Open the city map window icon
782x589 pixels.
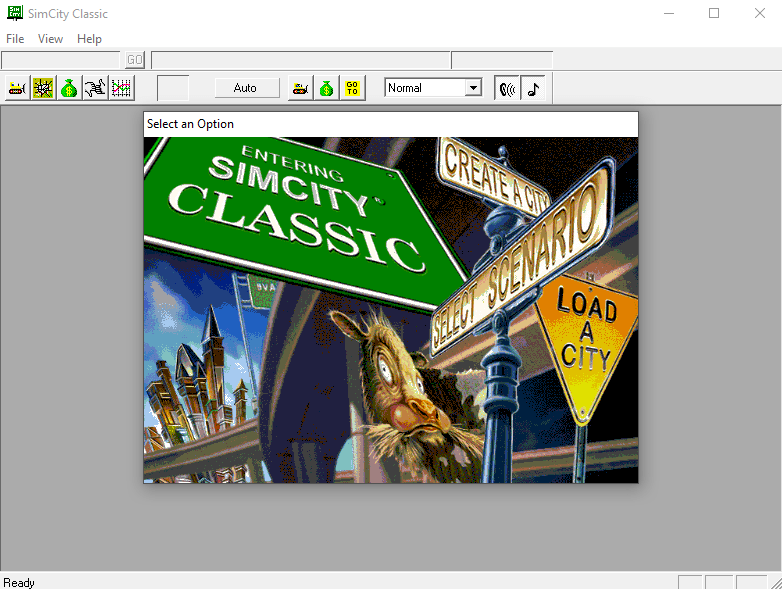[x=43, y=88]
